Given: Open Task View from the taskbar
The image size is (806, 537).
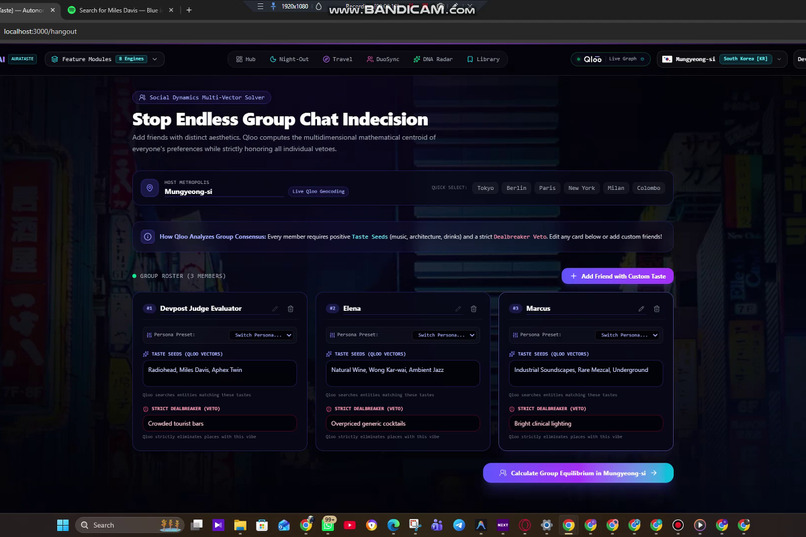Looking at the screenshot, I should (x=196, y=525).
